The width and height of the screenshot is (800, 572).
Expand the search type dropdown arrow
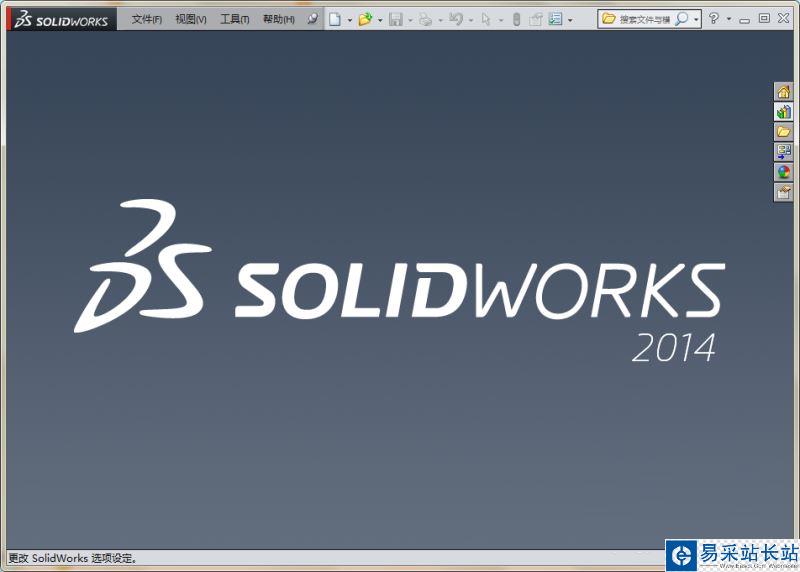(x=696, y=20)
